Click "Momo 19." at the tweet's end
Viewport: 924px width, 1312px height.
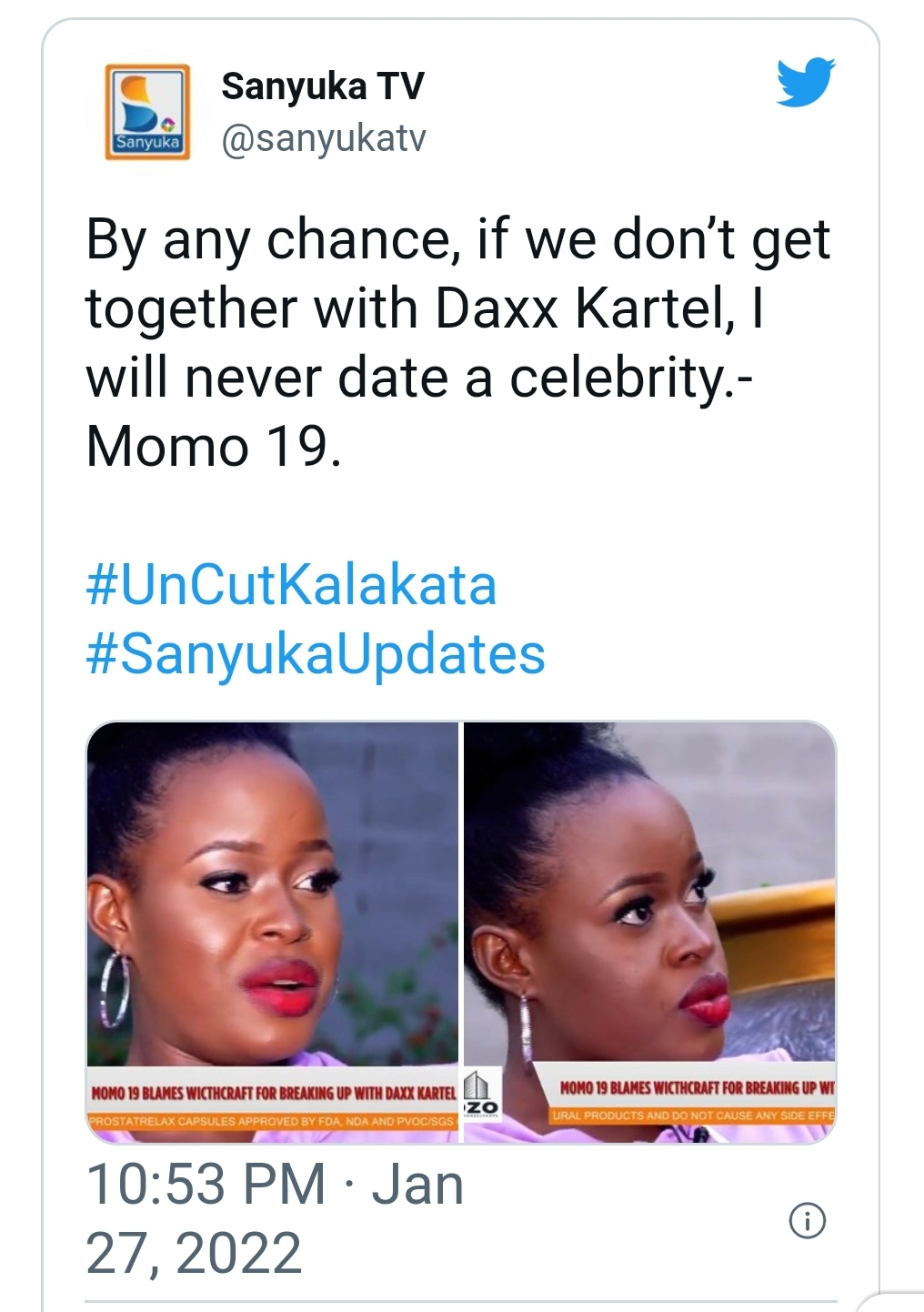click(x=214, y=447)
